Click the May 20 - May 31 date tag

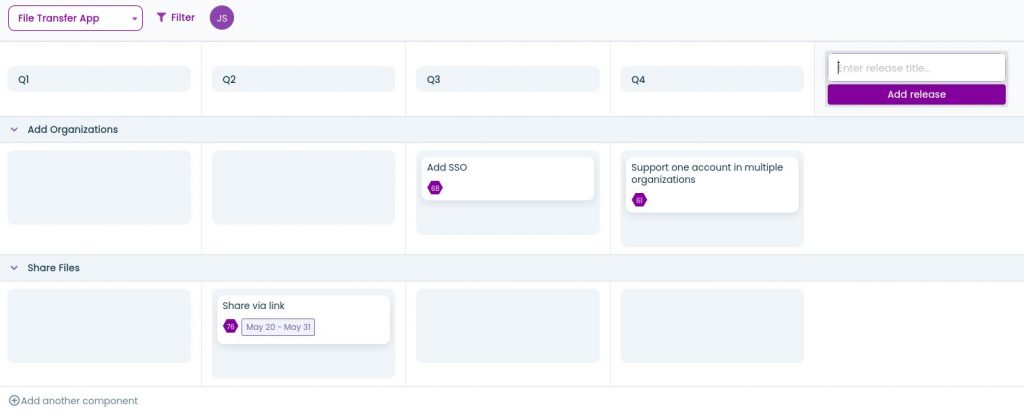[278, 327]
